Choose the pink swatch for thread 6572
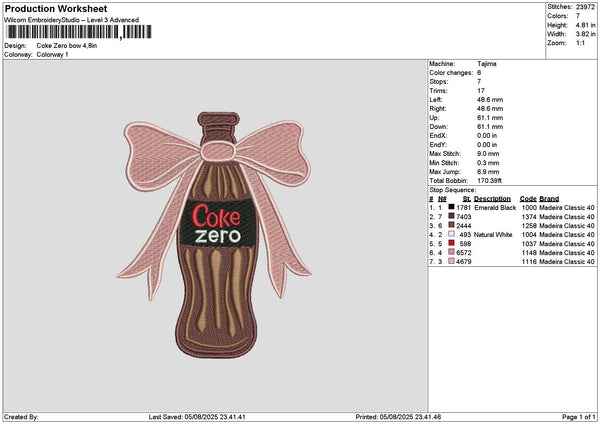This screenshot has width=600, height=424. (452, 252)
